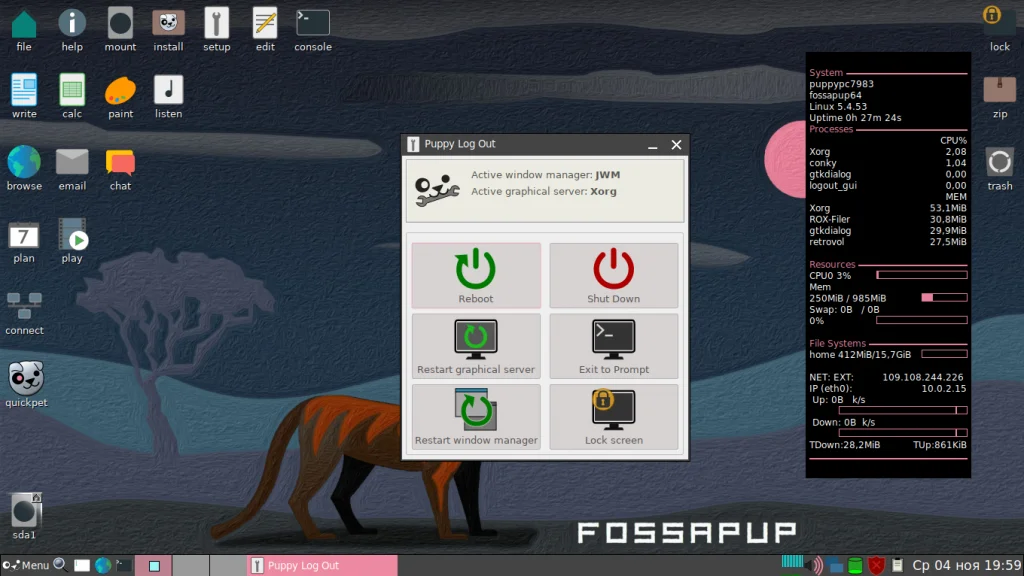
Task: Click Shut Down in the logout dialog
Action: [613, 275]
